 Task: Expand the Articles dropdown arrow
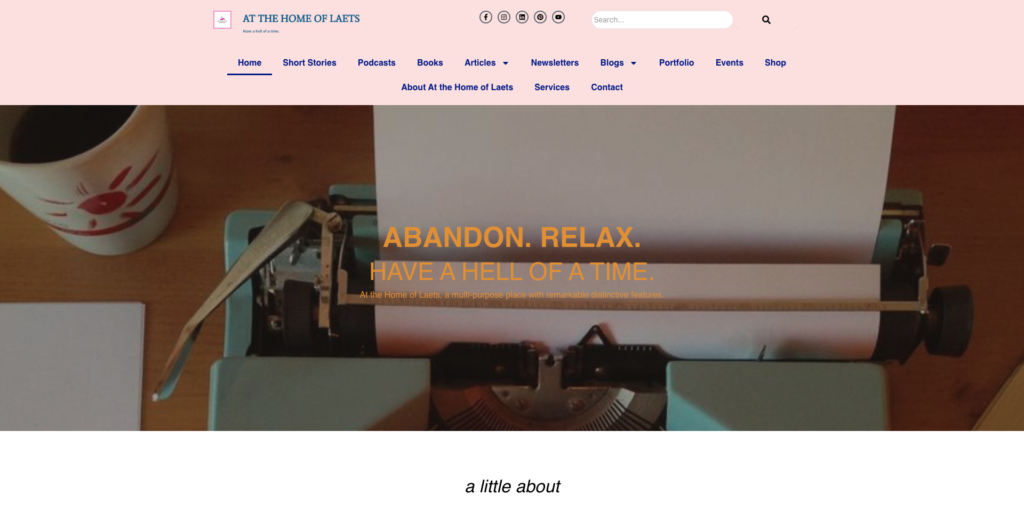click(x=505, y=63)
